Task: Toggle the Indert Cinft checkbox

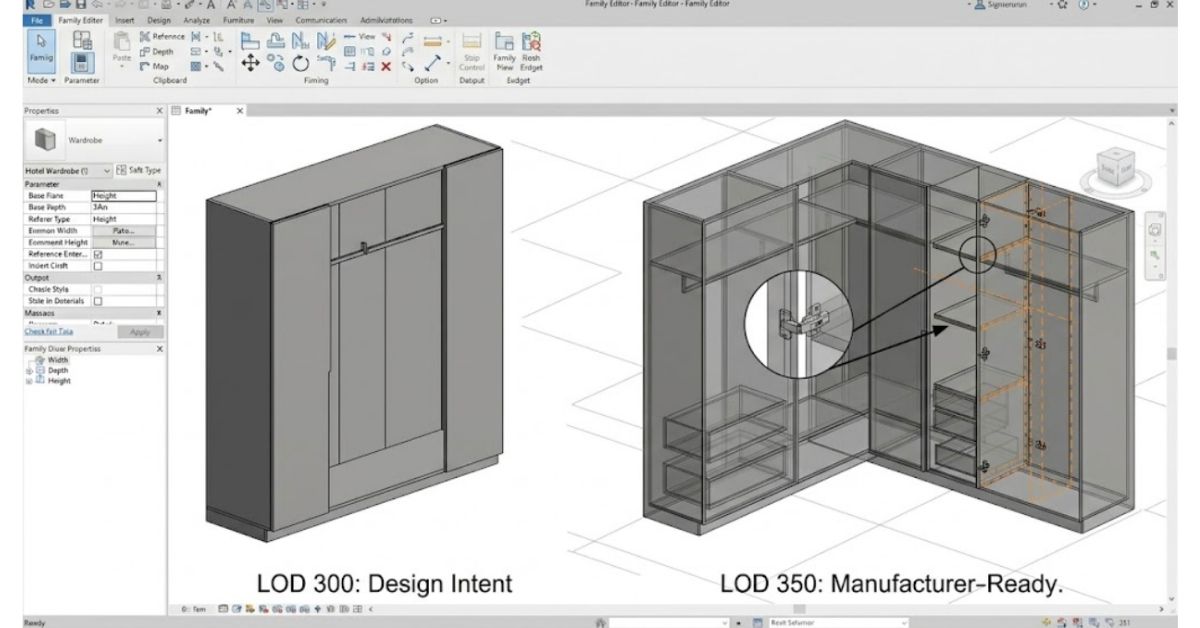Action: click(x=97, y=267)
